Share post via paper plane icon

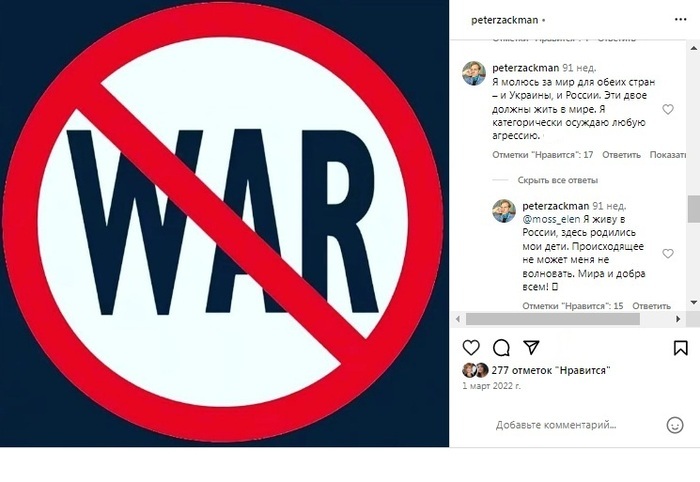coord(531,347)
